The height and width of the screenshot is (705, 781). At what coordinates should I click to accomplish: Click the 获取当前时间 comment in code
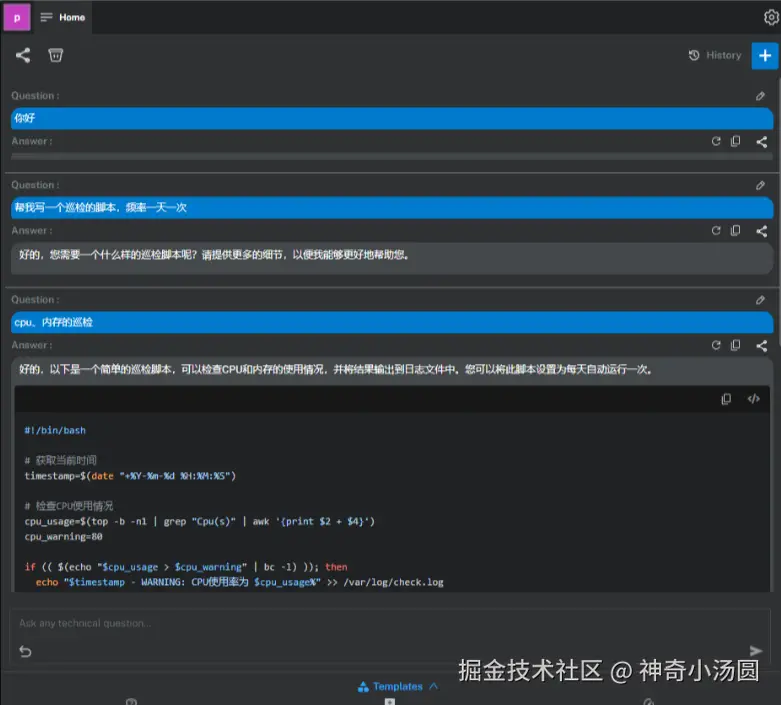(60, 460)
